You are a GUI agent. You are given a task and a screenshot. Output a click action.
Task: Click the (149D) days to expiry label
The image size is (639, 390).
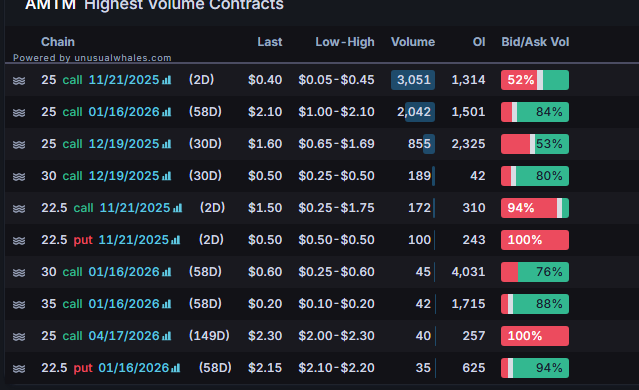pos(209,336)
